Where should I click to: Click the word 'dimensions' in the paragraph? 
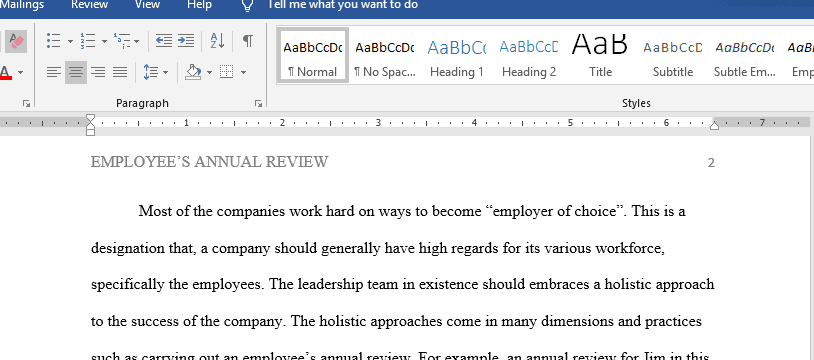click(x=577, y=321)
